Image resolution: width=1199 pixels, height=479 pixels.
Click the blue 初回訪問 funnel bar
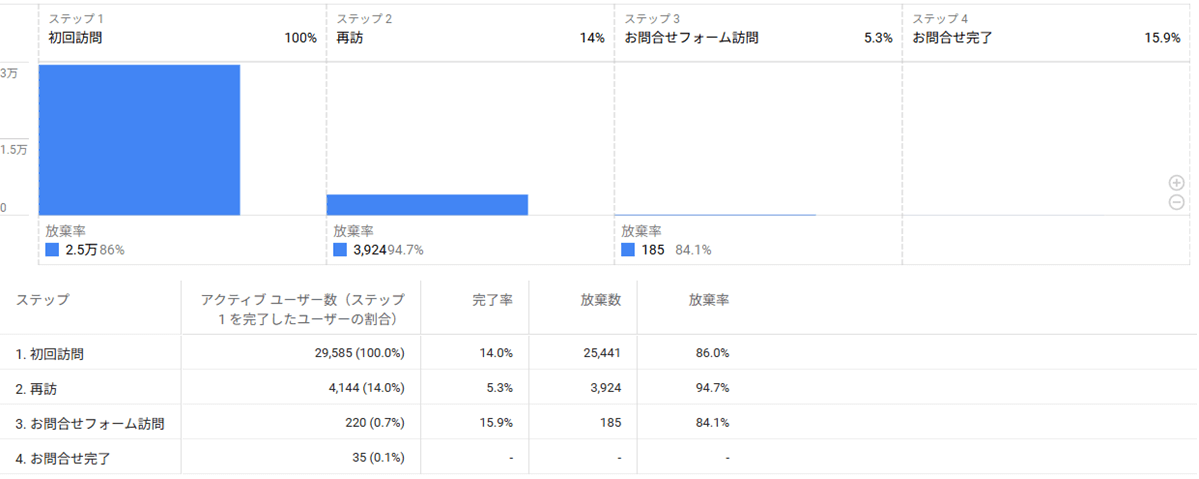pos(139,140)
